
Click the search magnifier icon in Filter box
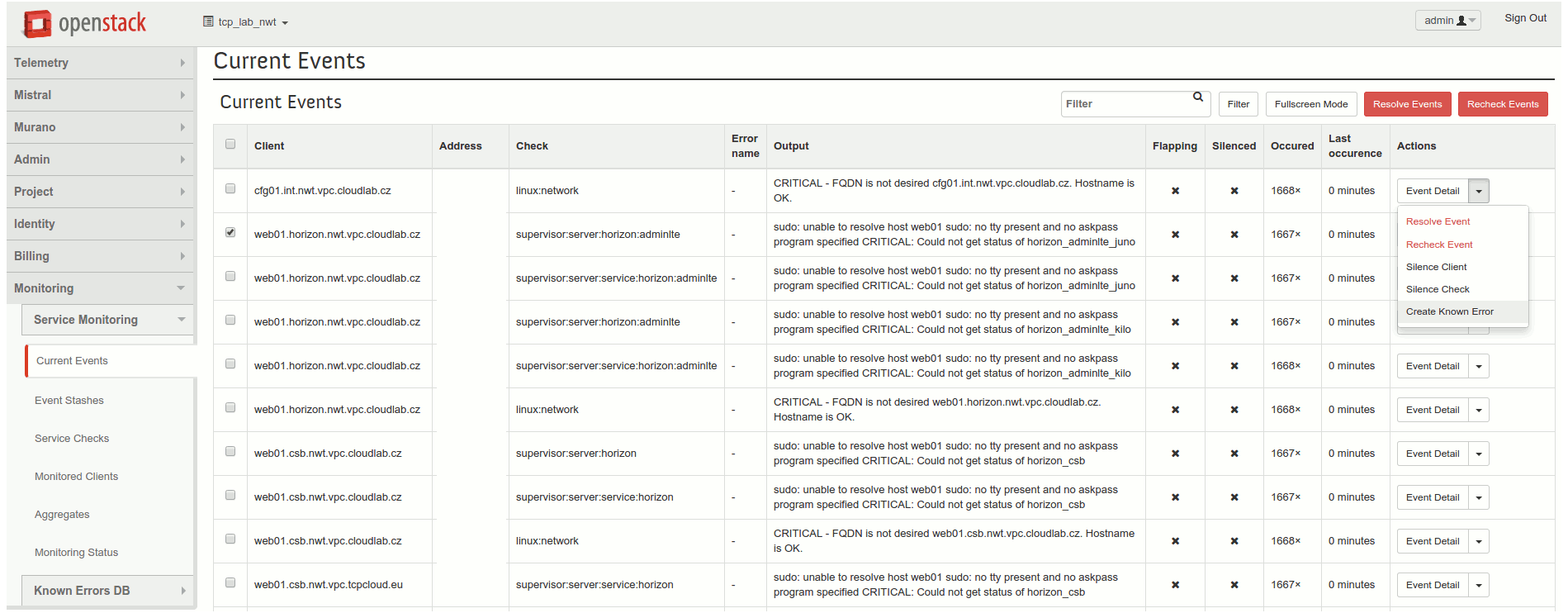1198,97
